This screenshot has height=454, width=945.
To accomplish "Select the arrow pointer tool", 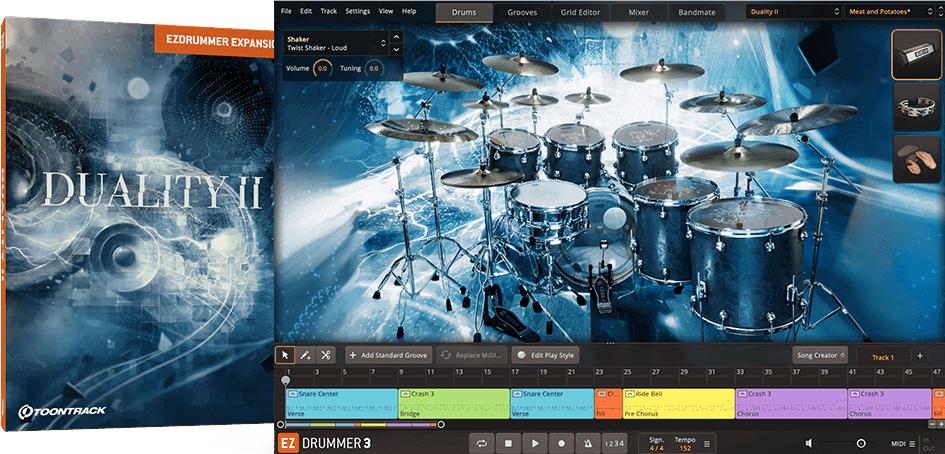I will click(x=285, y=355).
